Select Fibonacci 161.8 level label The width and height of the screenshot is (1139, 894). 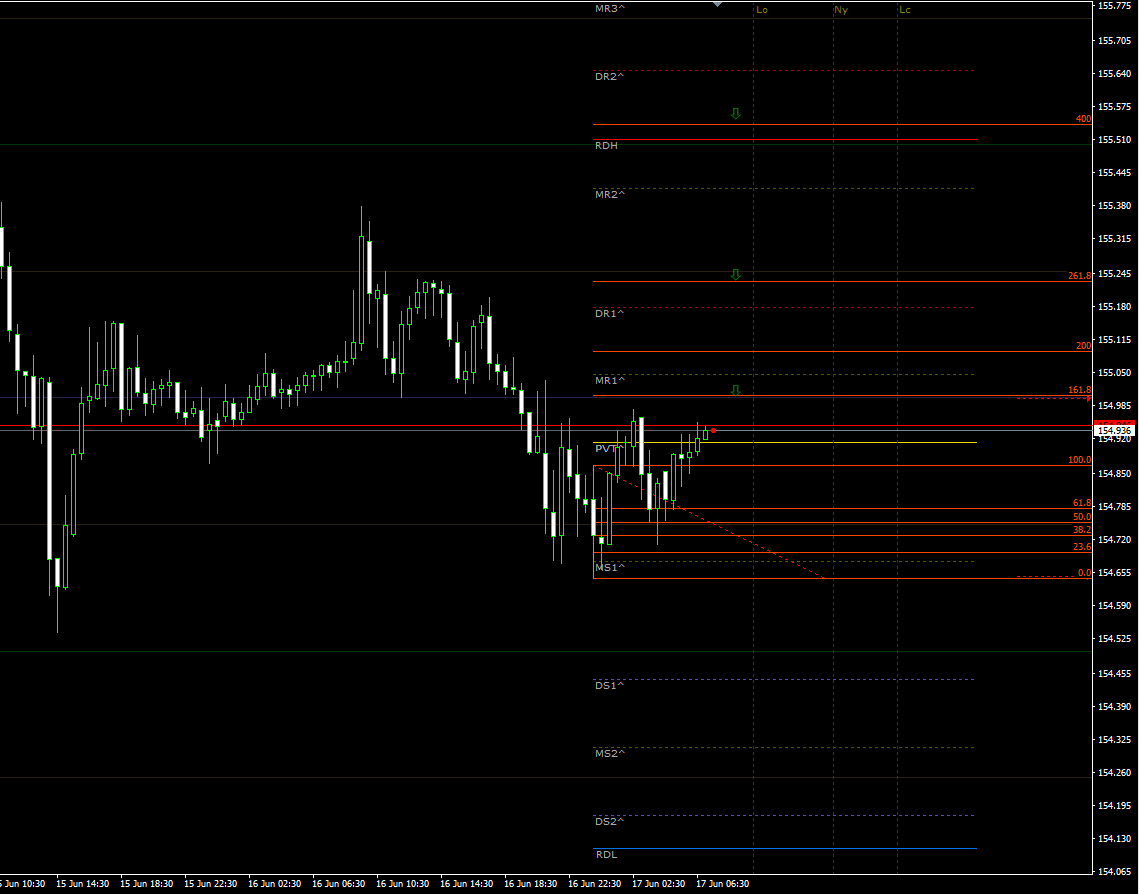click(x=1079, y=390)
